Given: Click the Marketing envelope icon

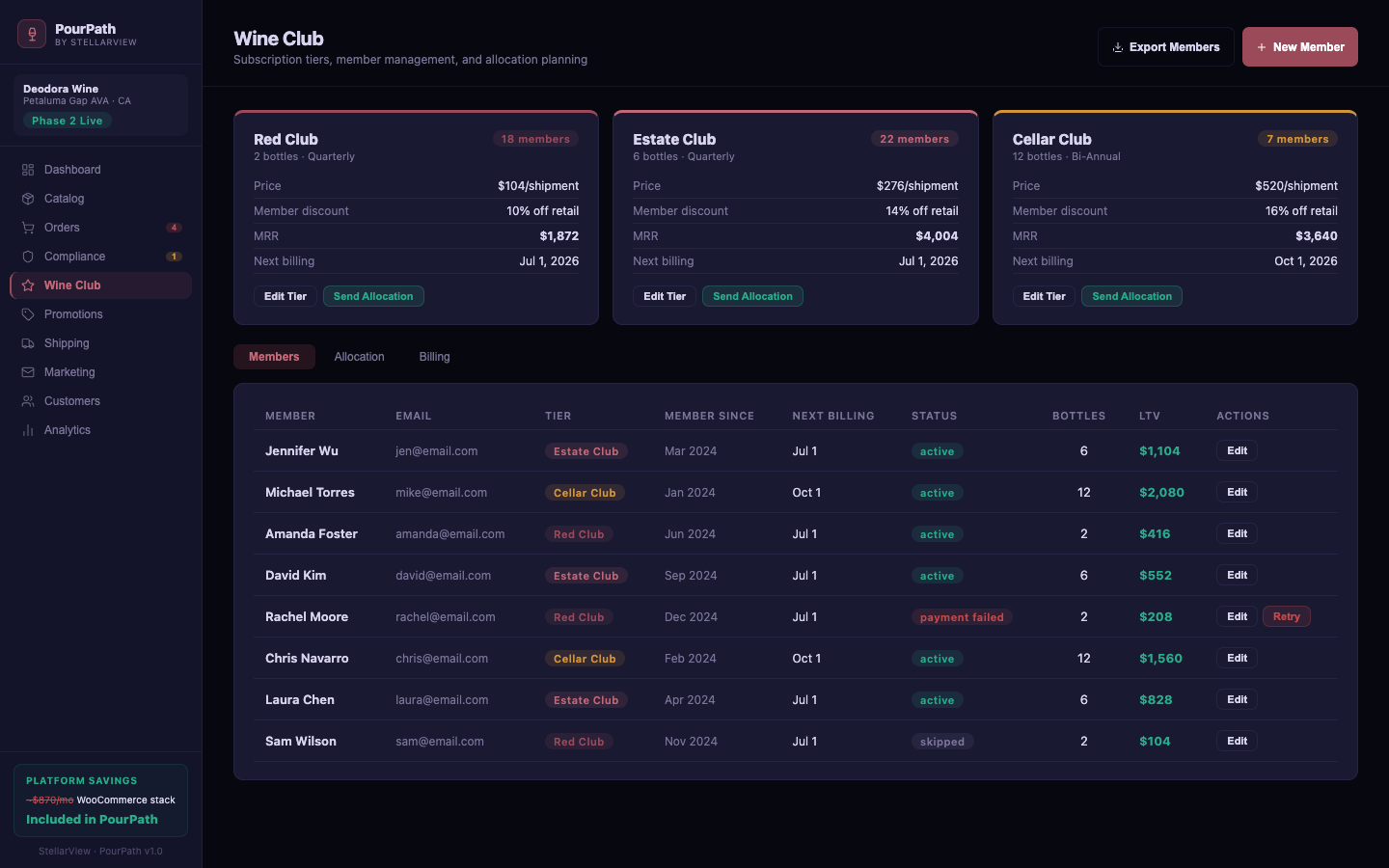Looking at the screenshot, I should tap(28, 372).
